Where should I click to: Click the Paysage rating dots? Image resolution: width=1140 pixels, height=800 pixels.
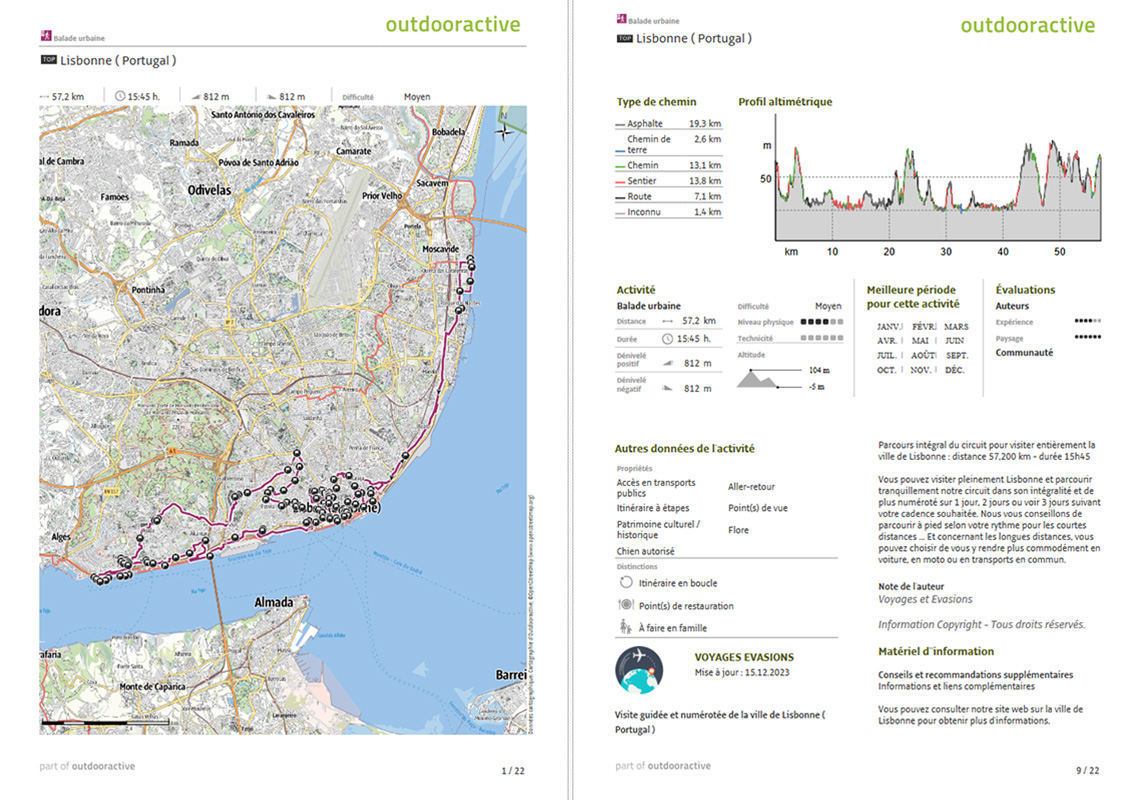[x=1088, y=337]
